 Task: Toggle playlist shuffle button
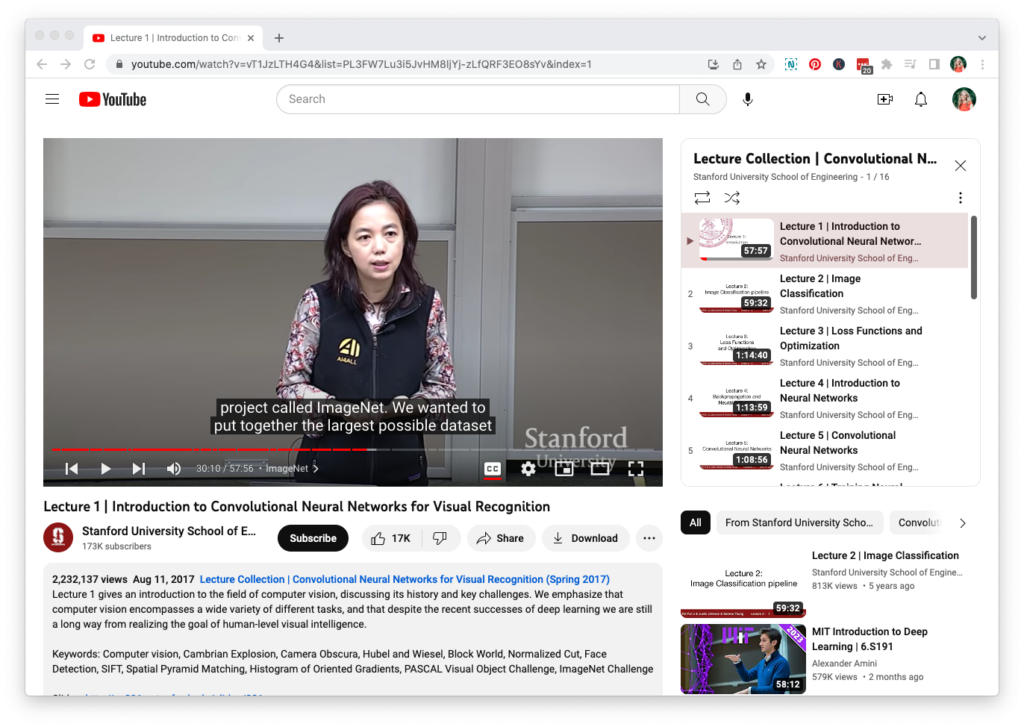732,198
